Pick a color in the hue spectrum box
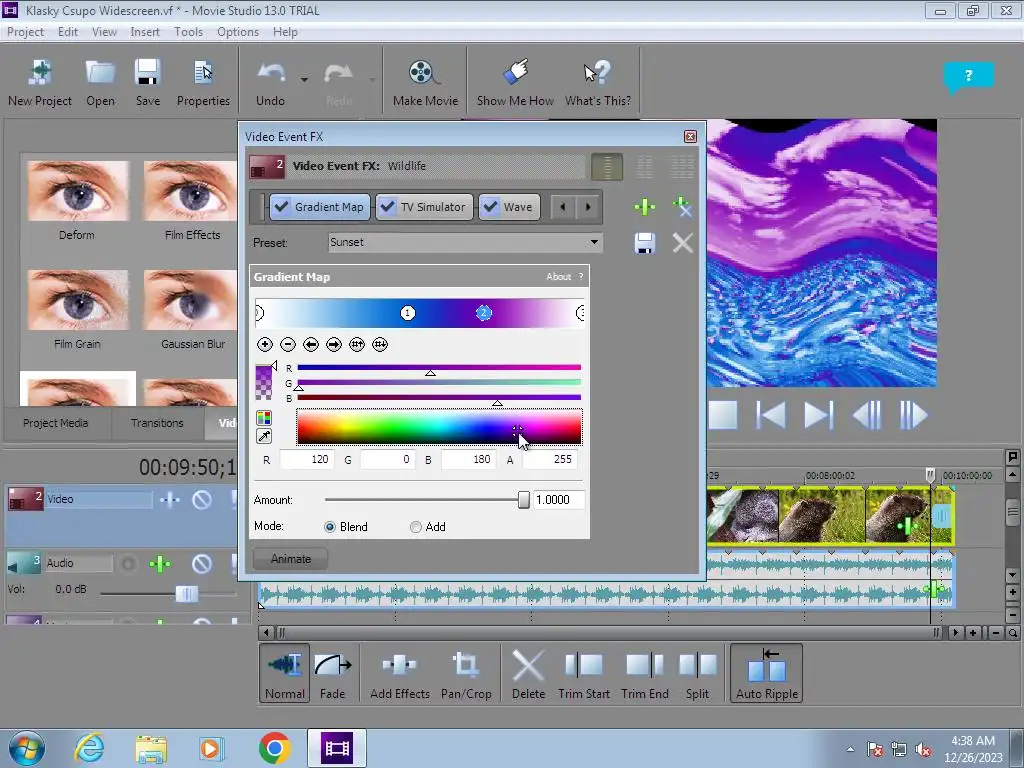The height and width of the screenshot is (768, 1024). point(439,426)
